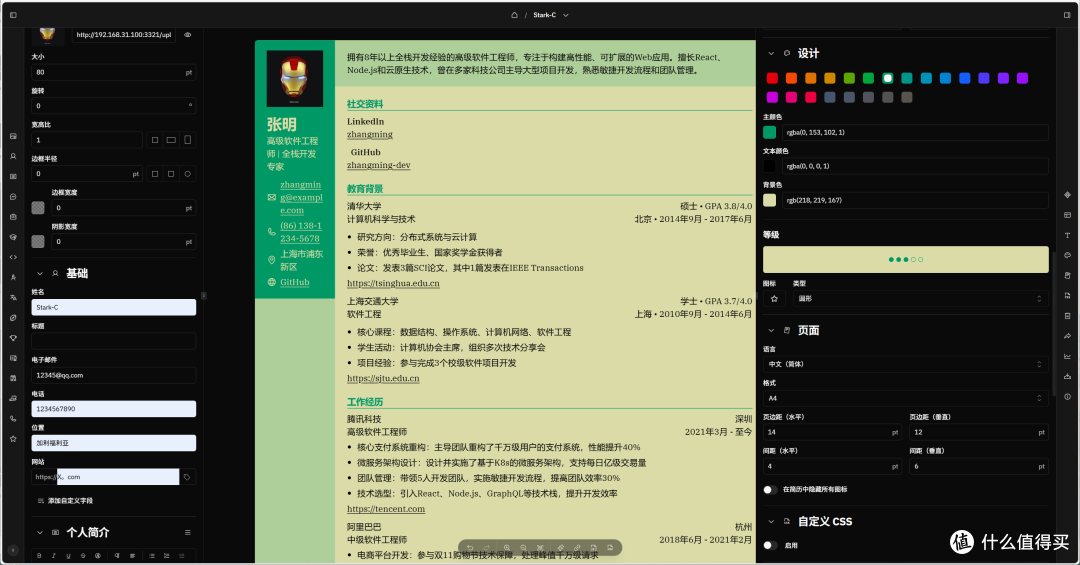
Task: Open the palette theme icon in right rail
Action: (1067, 255)
